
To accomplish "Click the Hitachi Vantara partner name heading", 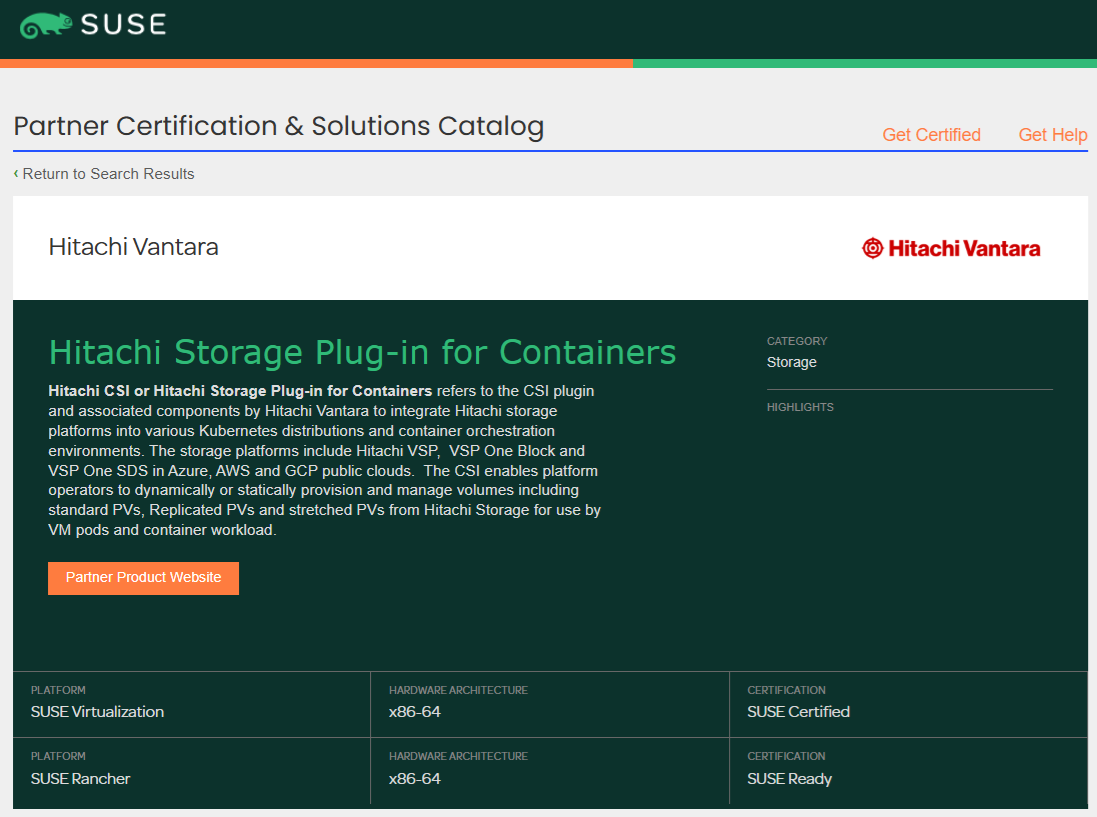I will [x=134, y=247].
